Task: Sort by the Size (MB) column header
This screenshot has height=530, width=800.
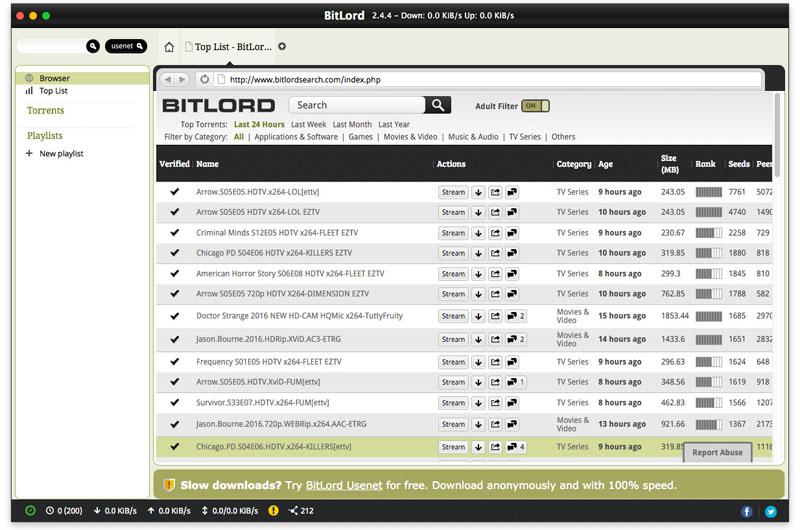Action: 669,164
